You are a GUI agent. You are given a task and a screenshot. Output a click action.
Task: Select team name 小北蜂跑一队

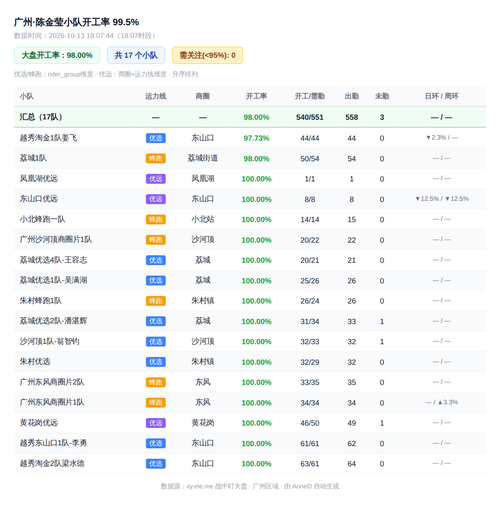(42, 219)
